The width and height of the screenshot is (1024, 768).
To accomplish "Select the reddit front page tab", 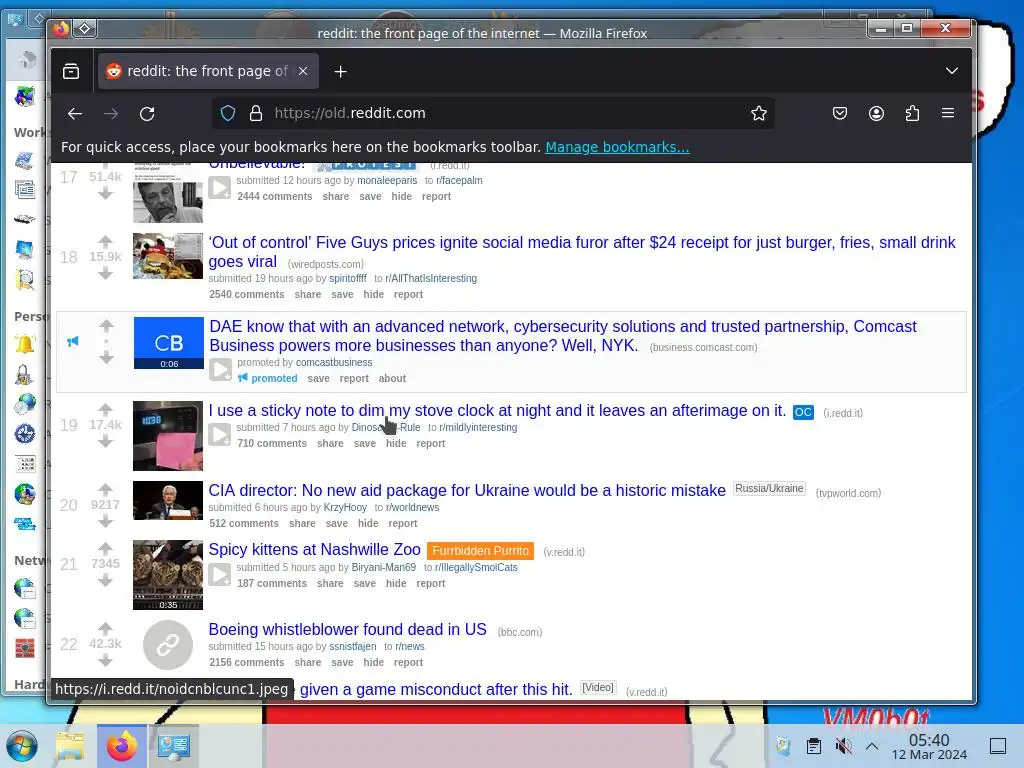I will (208, 71).
